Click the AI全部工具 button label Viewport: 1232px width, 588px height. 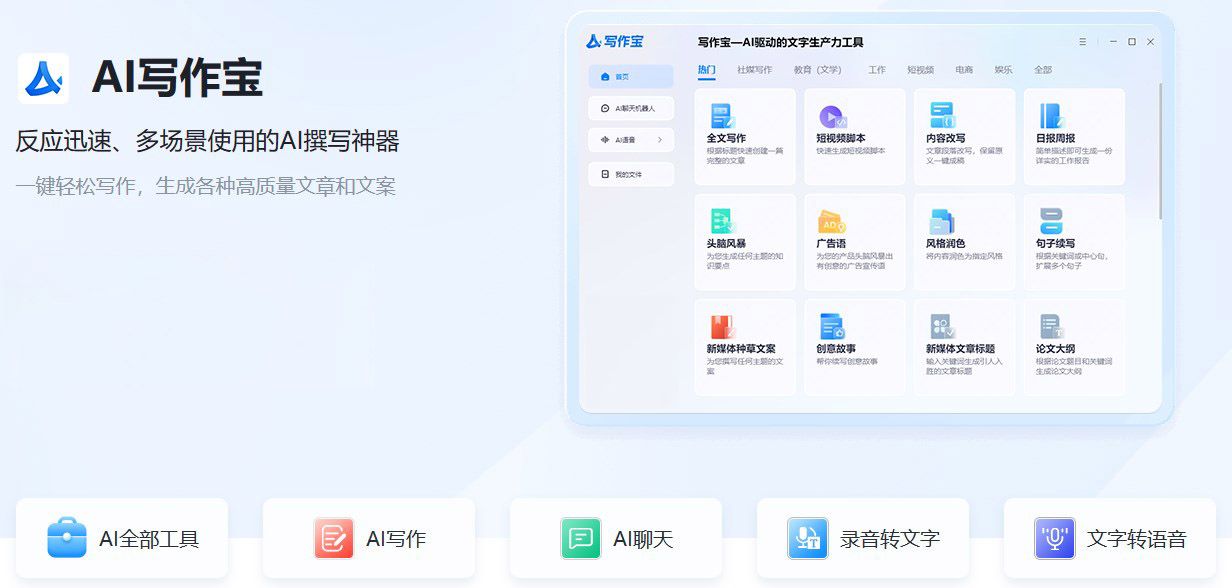(149, 539)
